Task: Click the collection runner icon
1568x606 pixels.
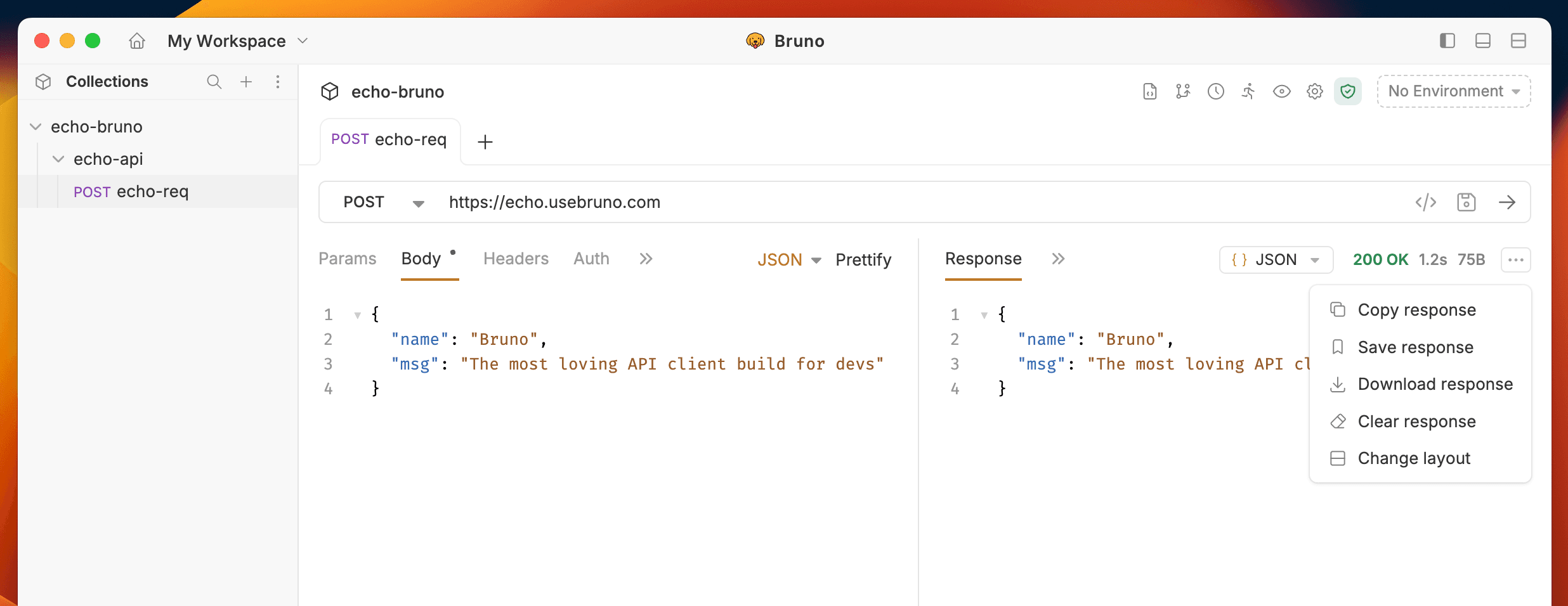Action: pyautogui.click(x=1248, y=91)
